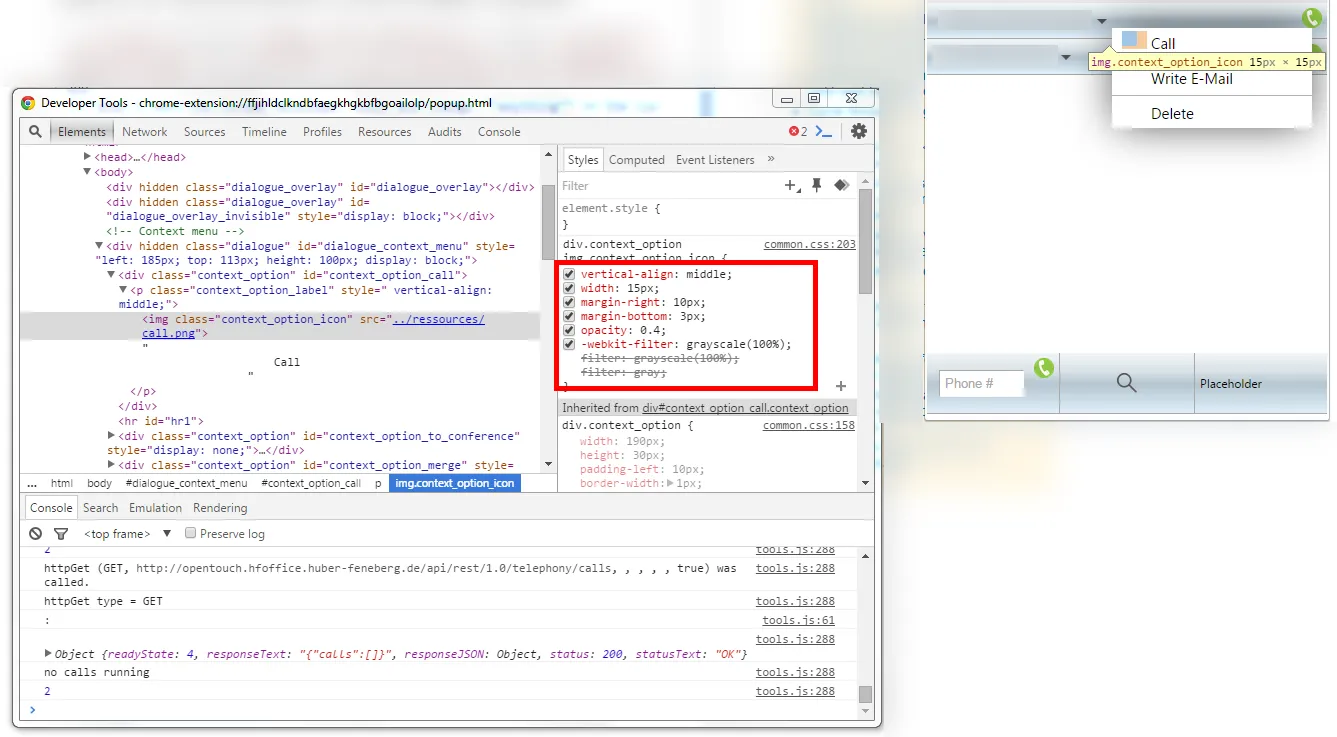Select #dialogue_context_menu breadcrumb
This screenshot has width=1337, height=737.
(x=186, y=483)
